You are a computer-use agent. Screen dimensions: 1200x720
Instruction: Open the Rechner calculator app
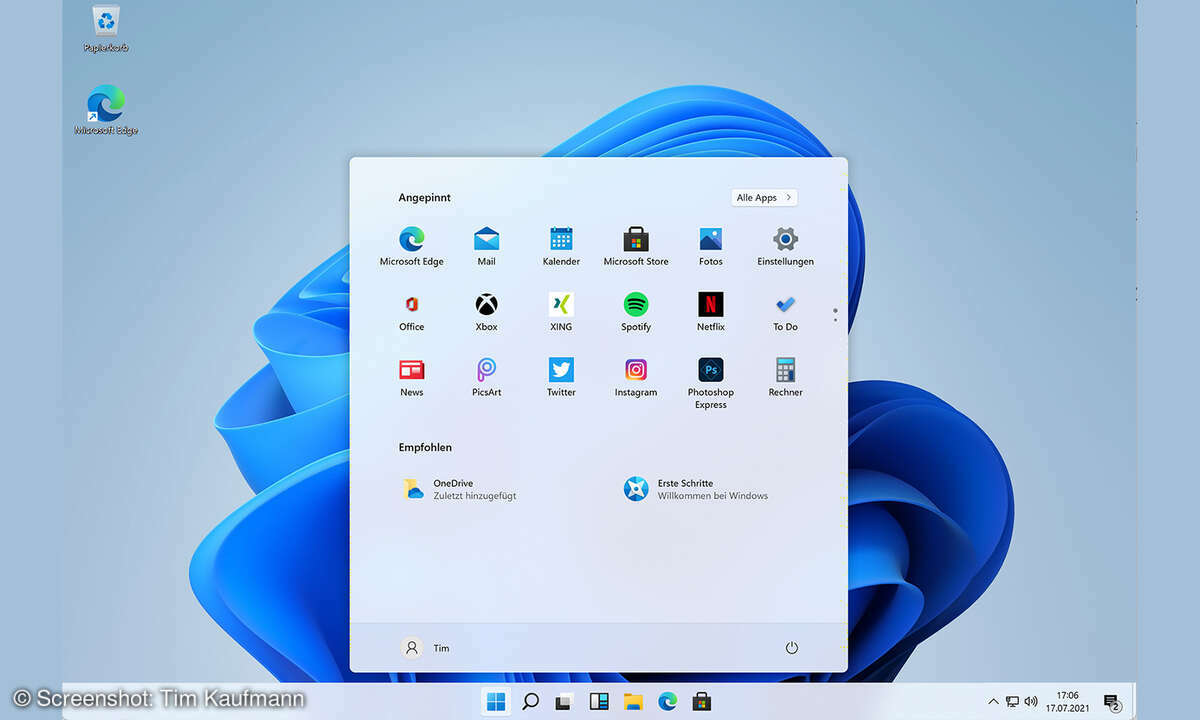[x=786, y=377]
